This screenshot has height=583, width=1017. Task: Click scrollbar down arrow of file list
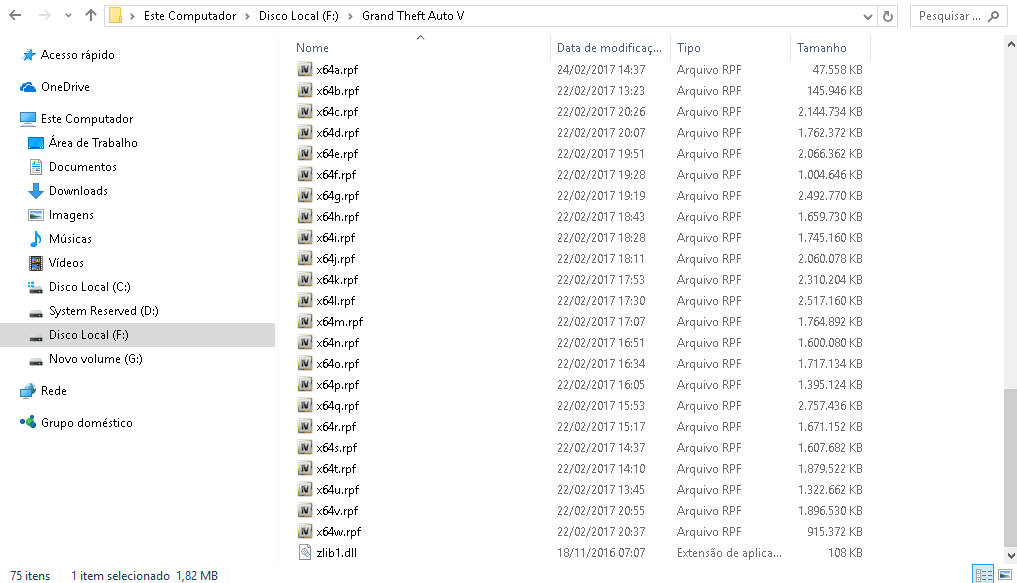pyautogui.click(x=1011, y=555)
